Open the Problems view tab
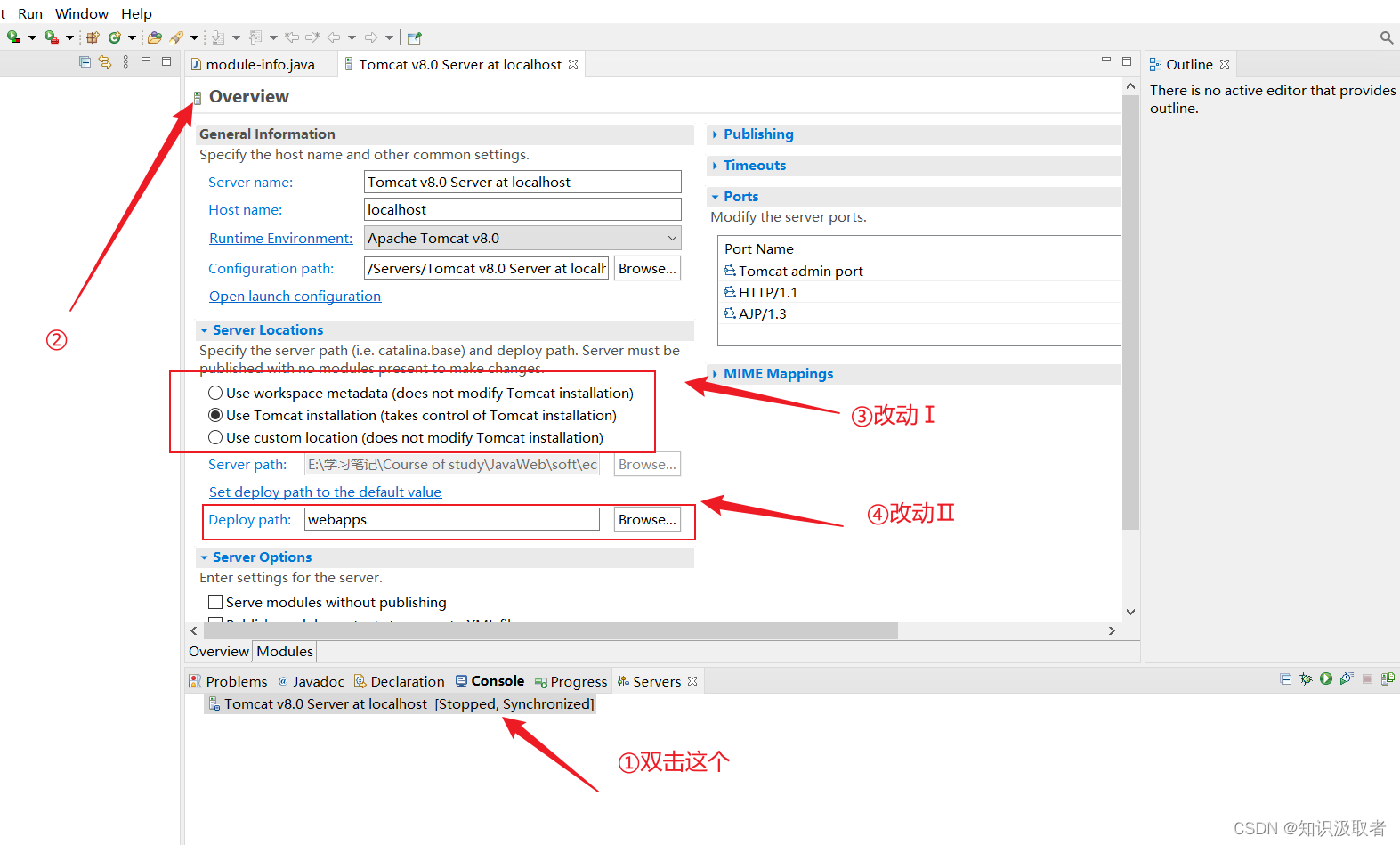Screen dimensions: 1400x845 point(228,681)
